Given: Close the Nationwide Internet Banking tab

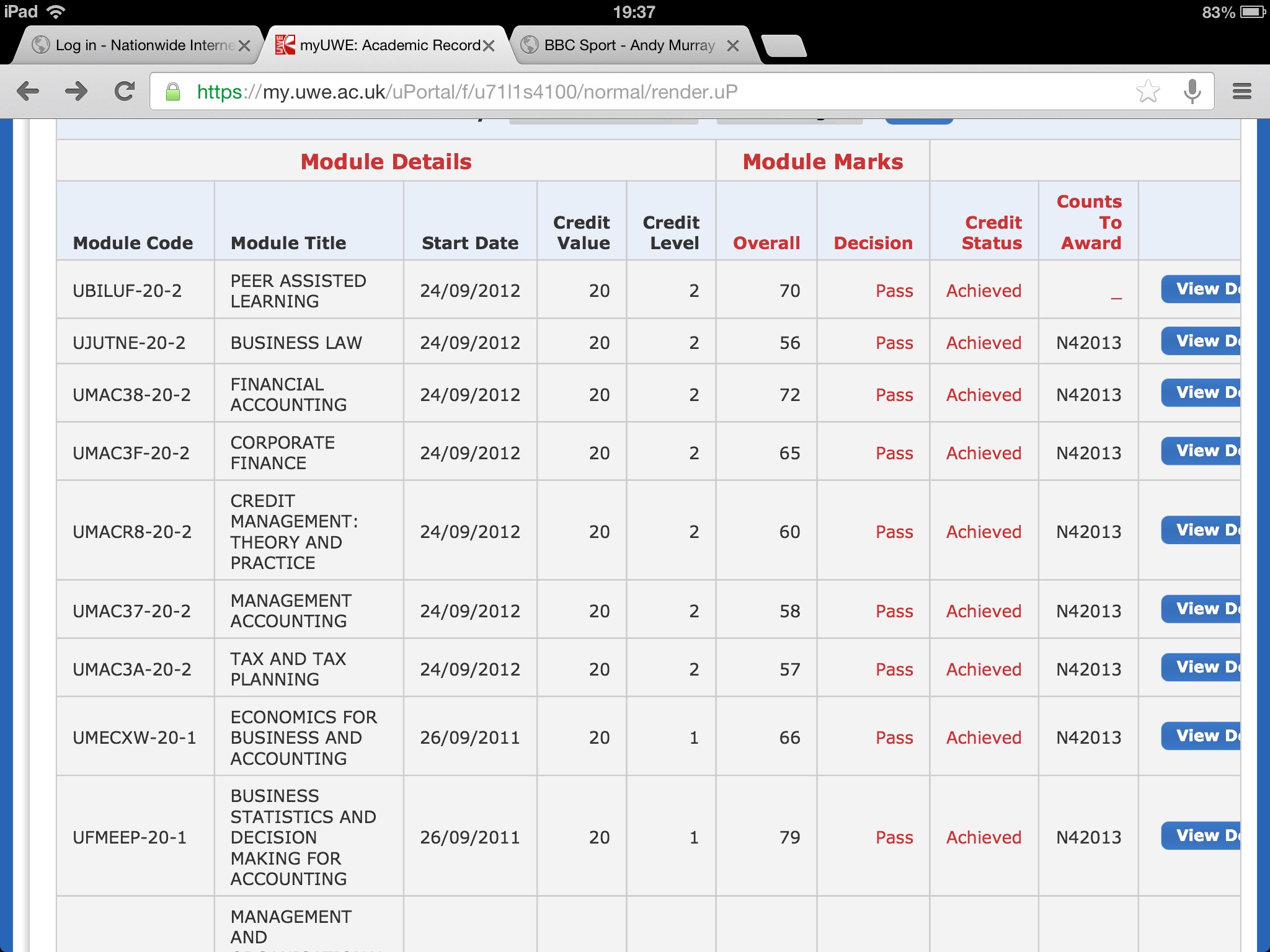Looking at the screenshot, I should 244,46.
